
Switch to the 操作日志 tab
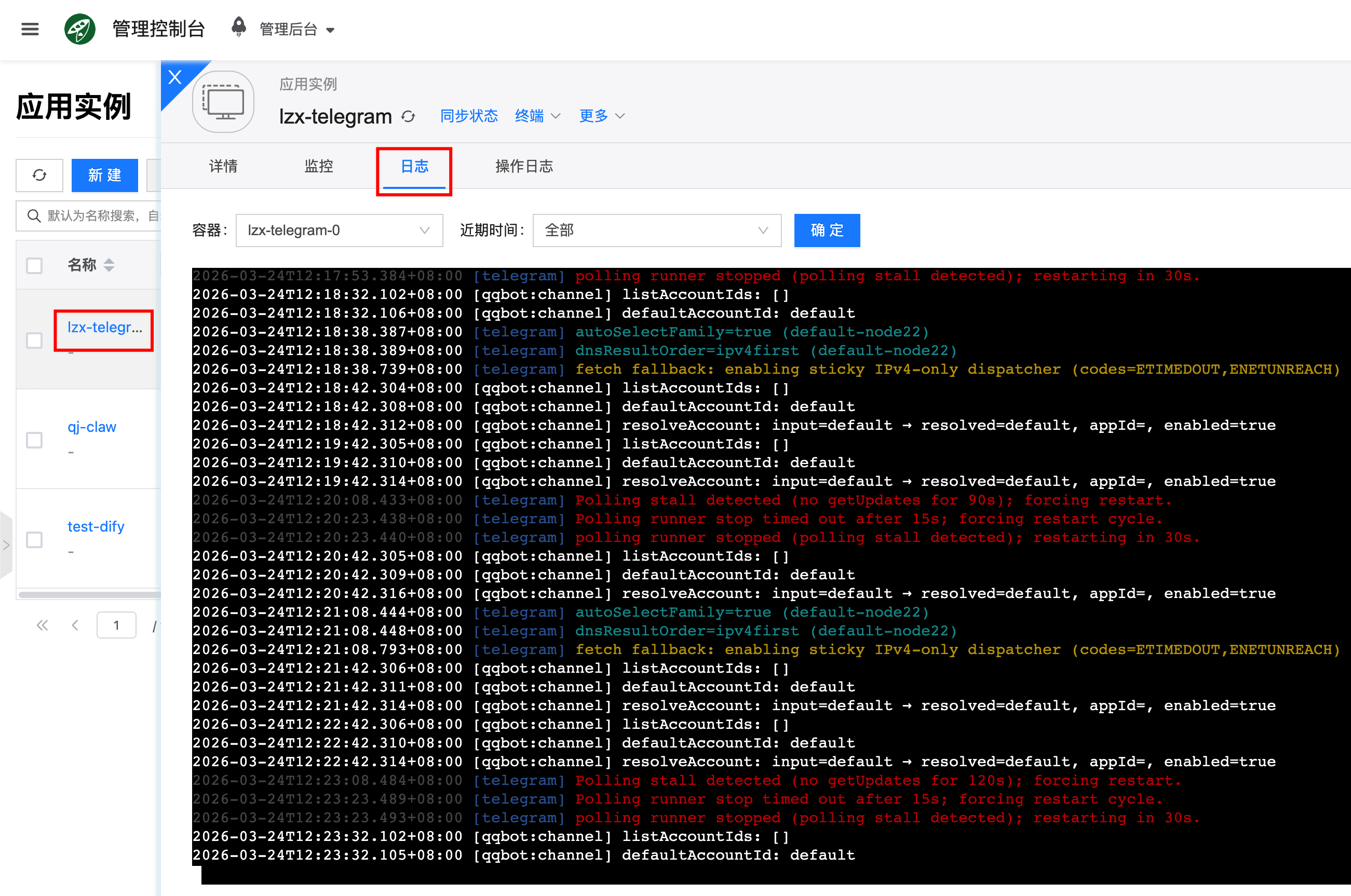[523, 166]
